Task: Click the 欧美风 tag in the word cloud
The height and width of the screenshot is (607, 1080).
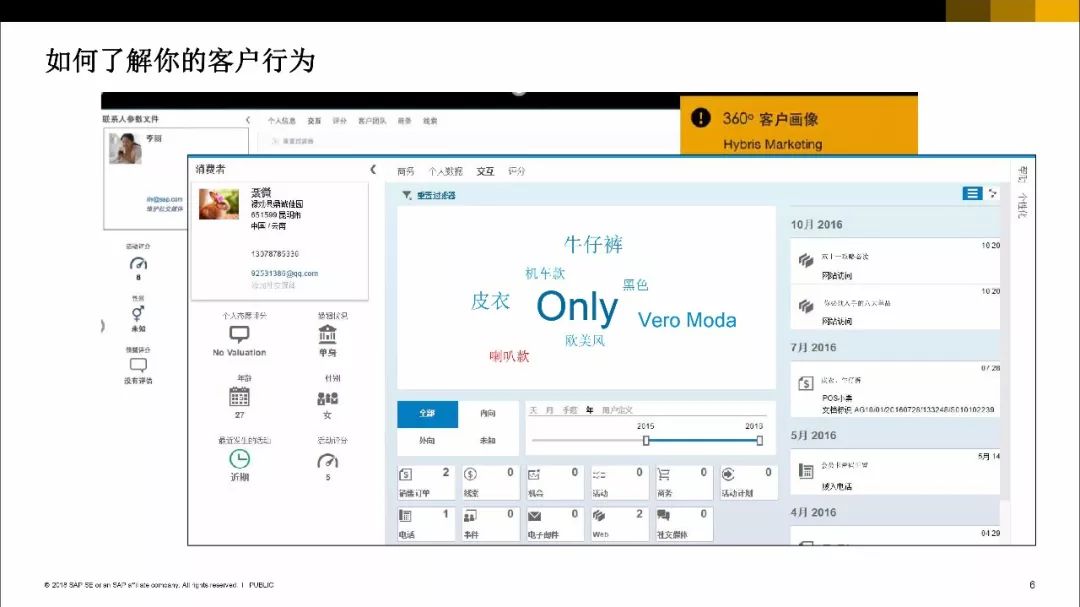Action: (x=585, y=340)
